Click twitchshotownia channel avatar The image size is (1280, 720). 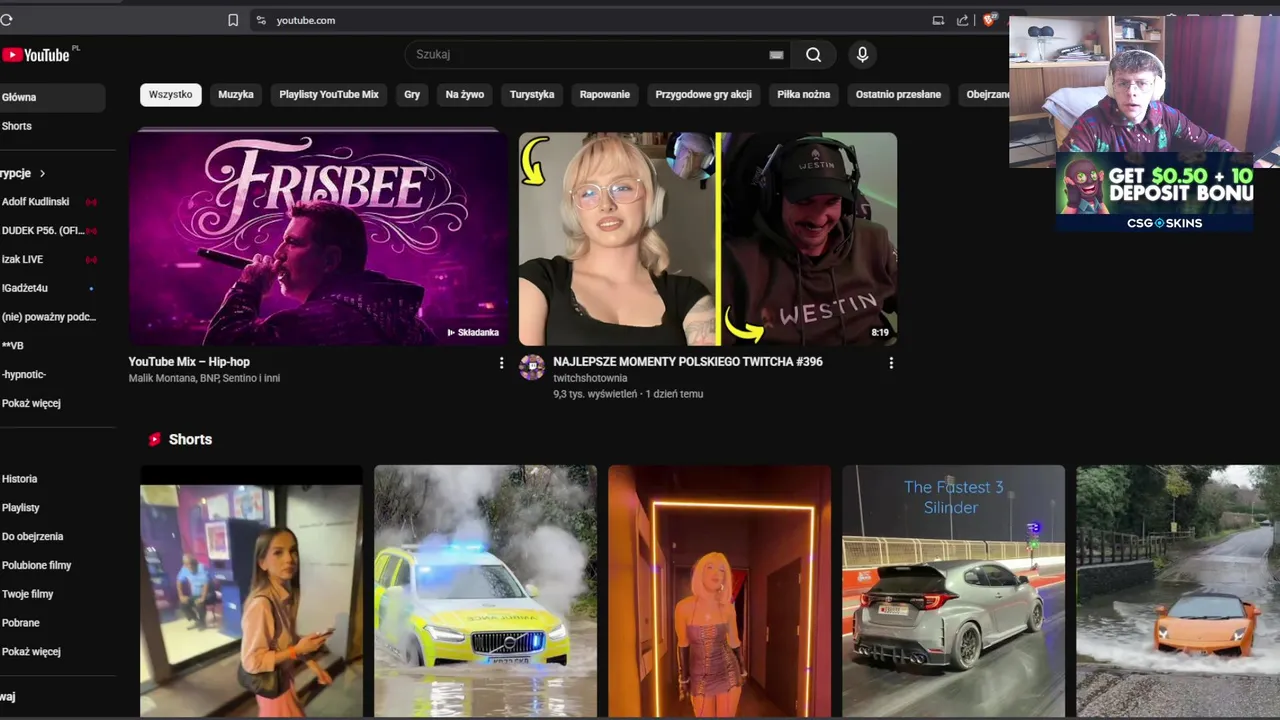coord(531,367)
